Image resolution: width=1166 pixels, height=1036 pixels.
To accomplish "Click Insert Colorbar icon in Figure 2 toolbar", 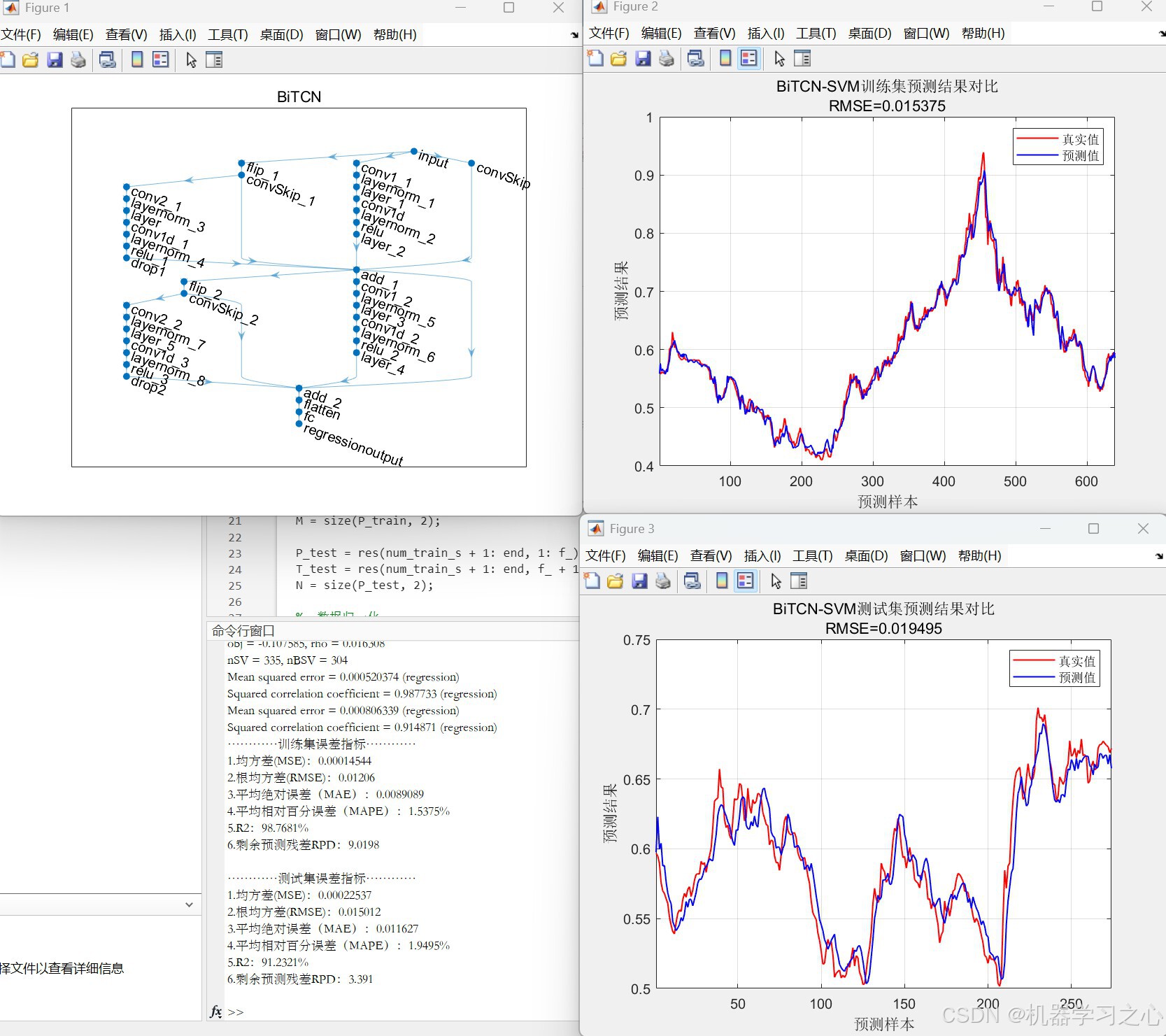I will [725, 59].
